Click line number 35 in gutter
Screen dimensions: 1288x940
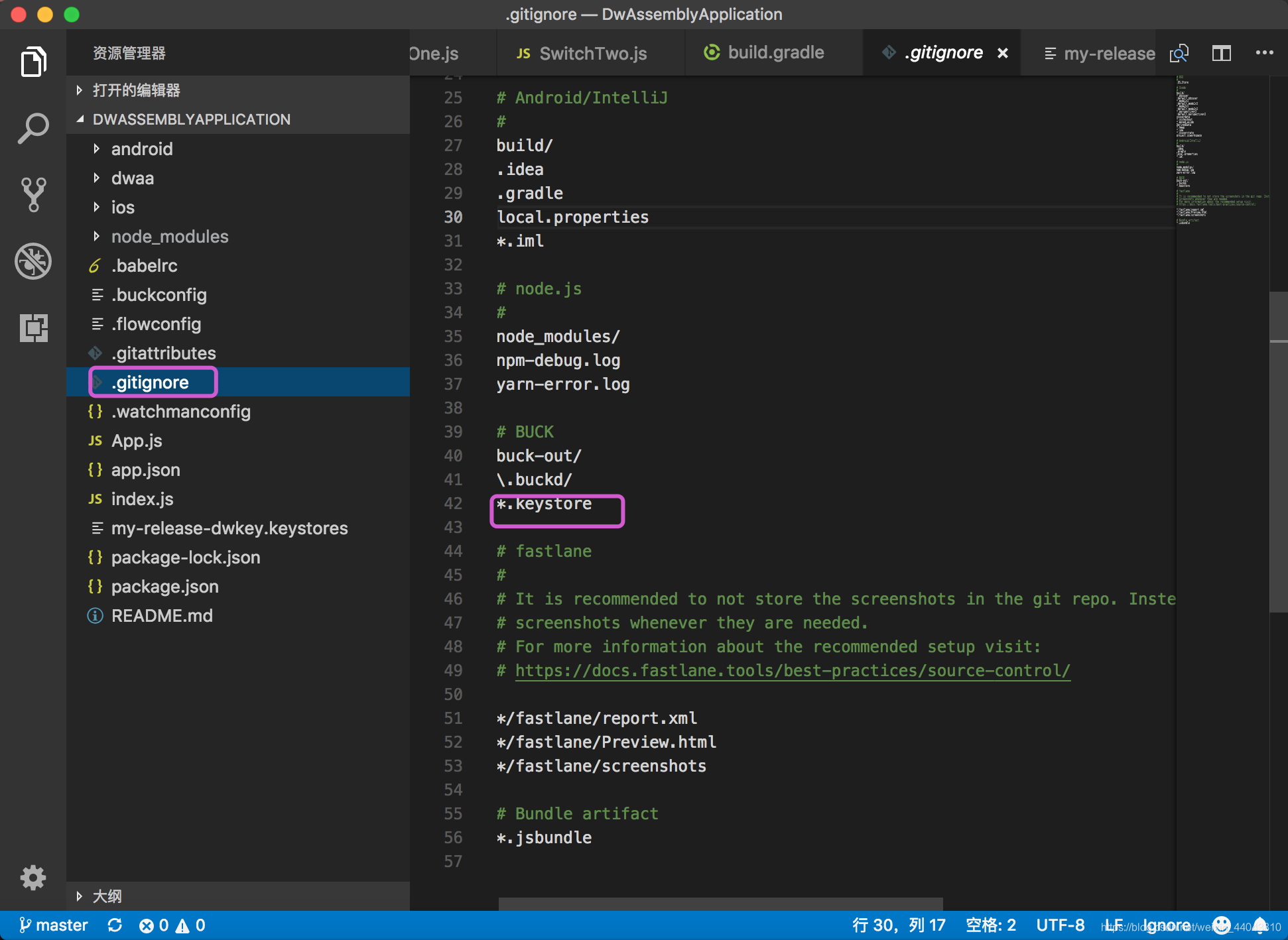click(453, 337)
